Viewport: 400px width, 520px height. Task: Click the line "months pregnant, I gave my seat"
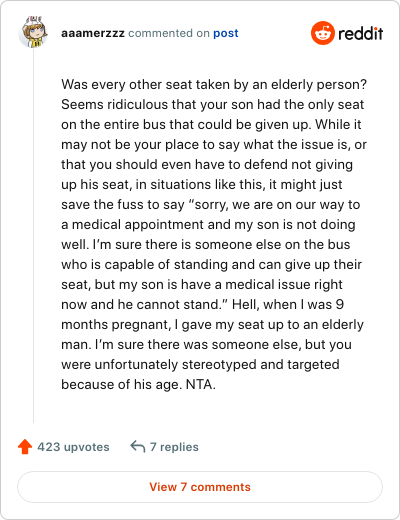[x=212, y=324]
